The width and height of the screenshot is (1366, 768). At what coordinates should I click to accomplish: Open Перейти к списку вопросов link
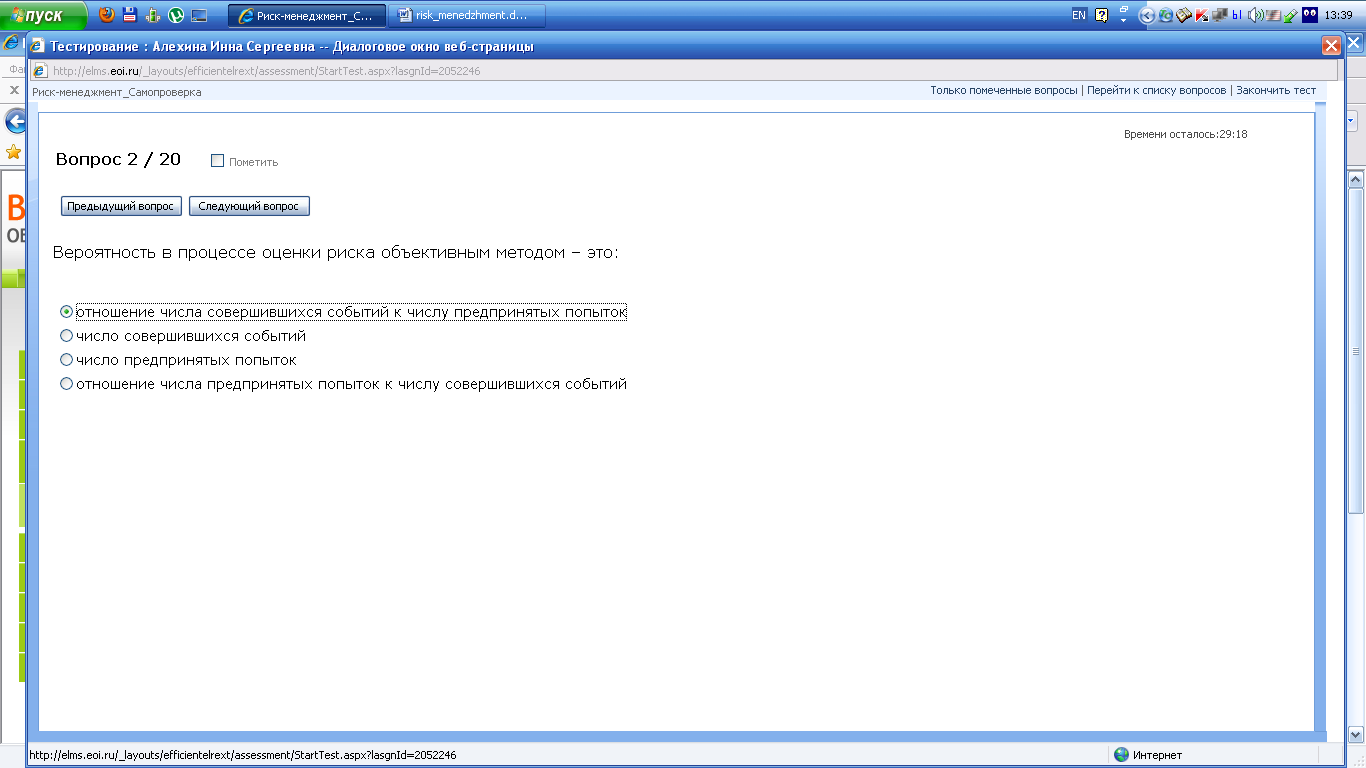point(1156,90)
